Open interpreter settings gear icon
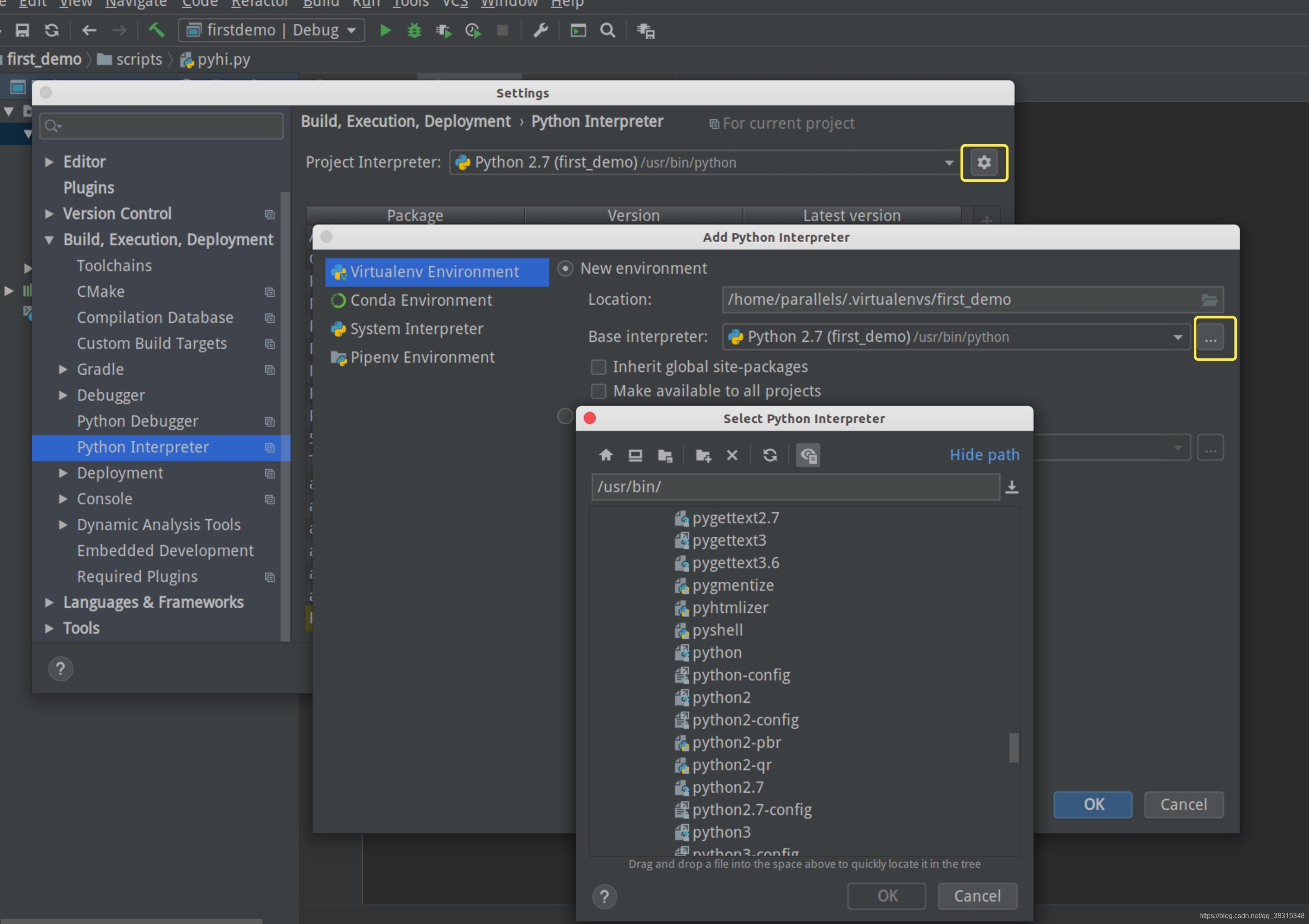1309x924 pixels. pos(983,162)
